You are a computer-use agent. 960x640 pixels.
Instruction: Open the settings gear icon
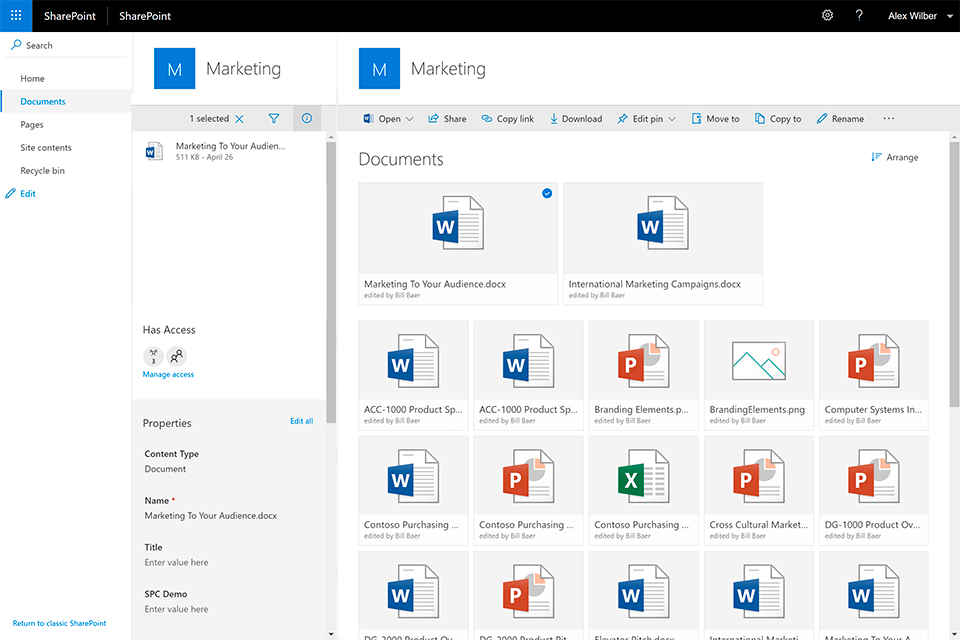pos(827,15)
